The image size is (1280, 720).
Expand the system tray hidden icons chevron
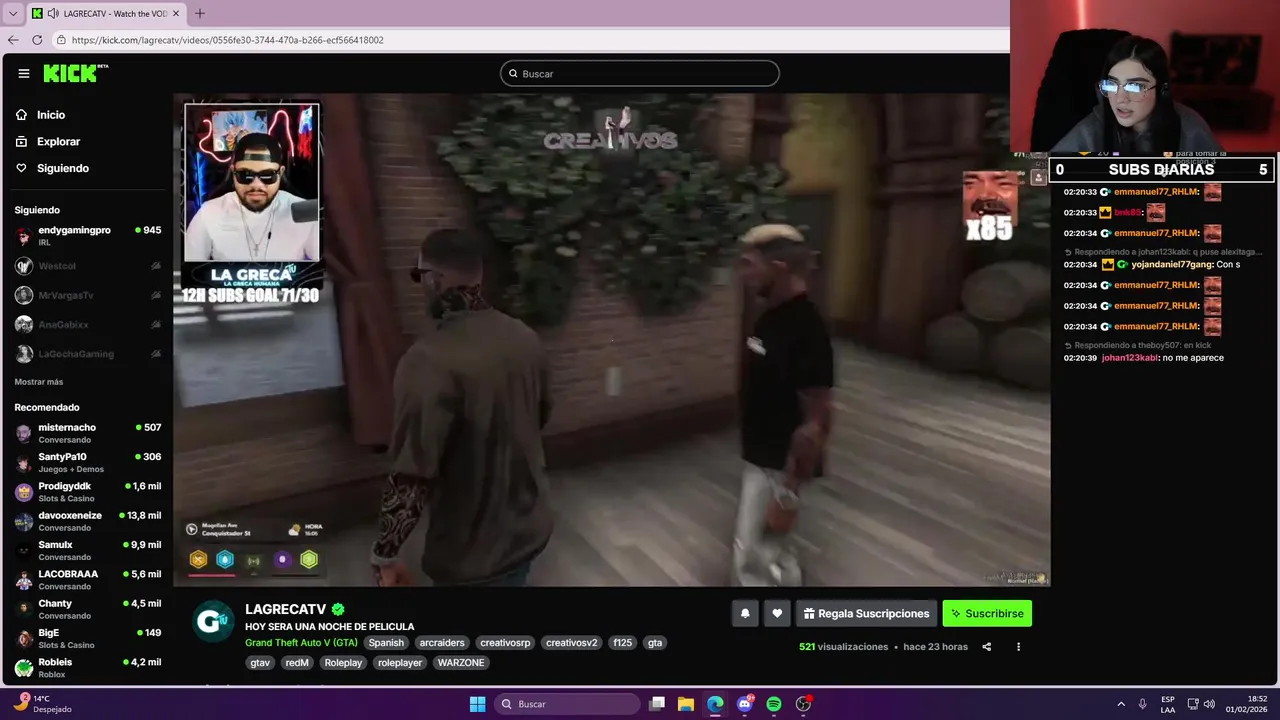point(1121,704)
